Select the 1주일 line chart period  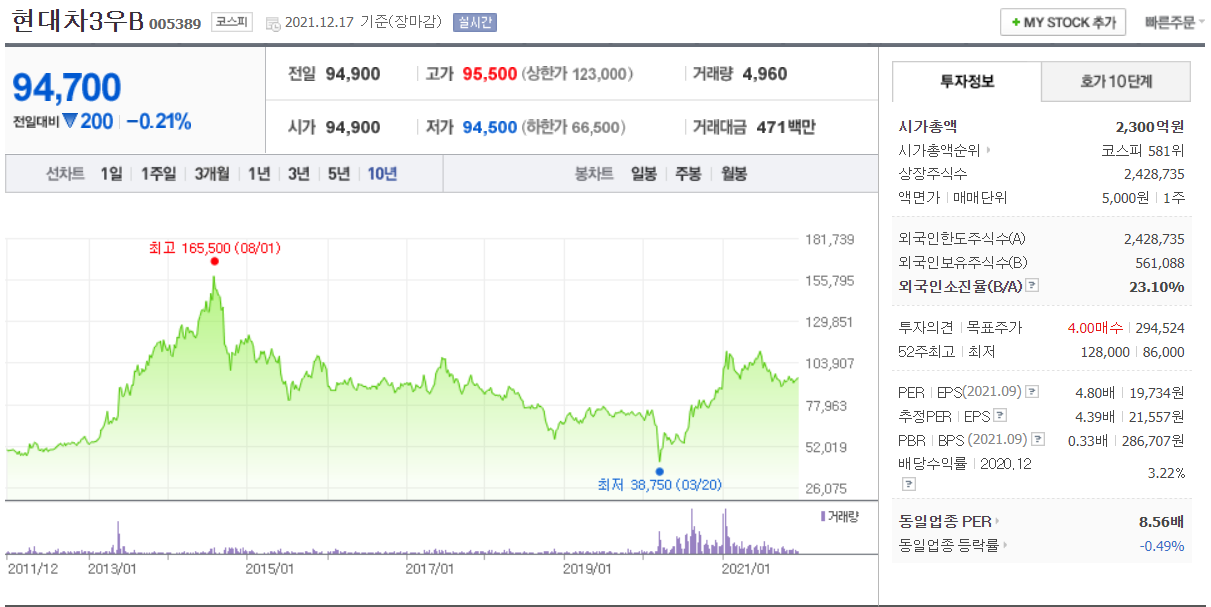click(158, 173)
